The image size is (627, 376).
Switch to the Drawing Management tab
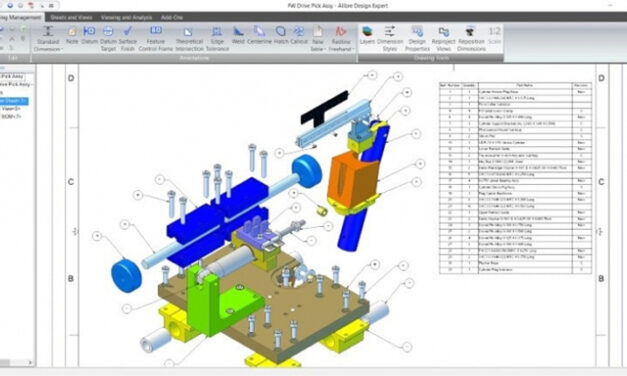[x=21, y=17]
